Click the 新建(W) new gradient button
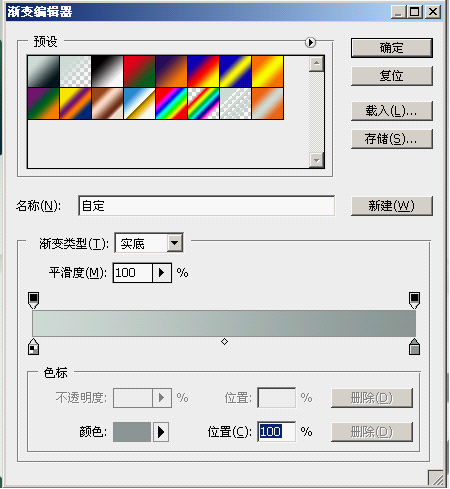The height and width of the screenshot is (489, 450). point(392,206)
